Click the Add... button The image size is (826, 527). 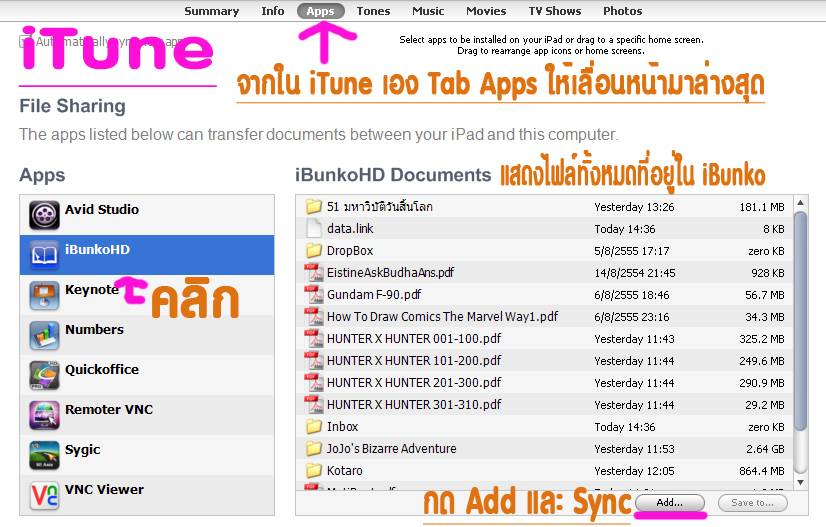[670, 503]
